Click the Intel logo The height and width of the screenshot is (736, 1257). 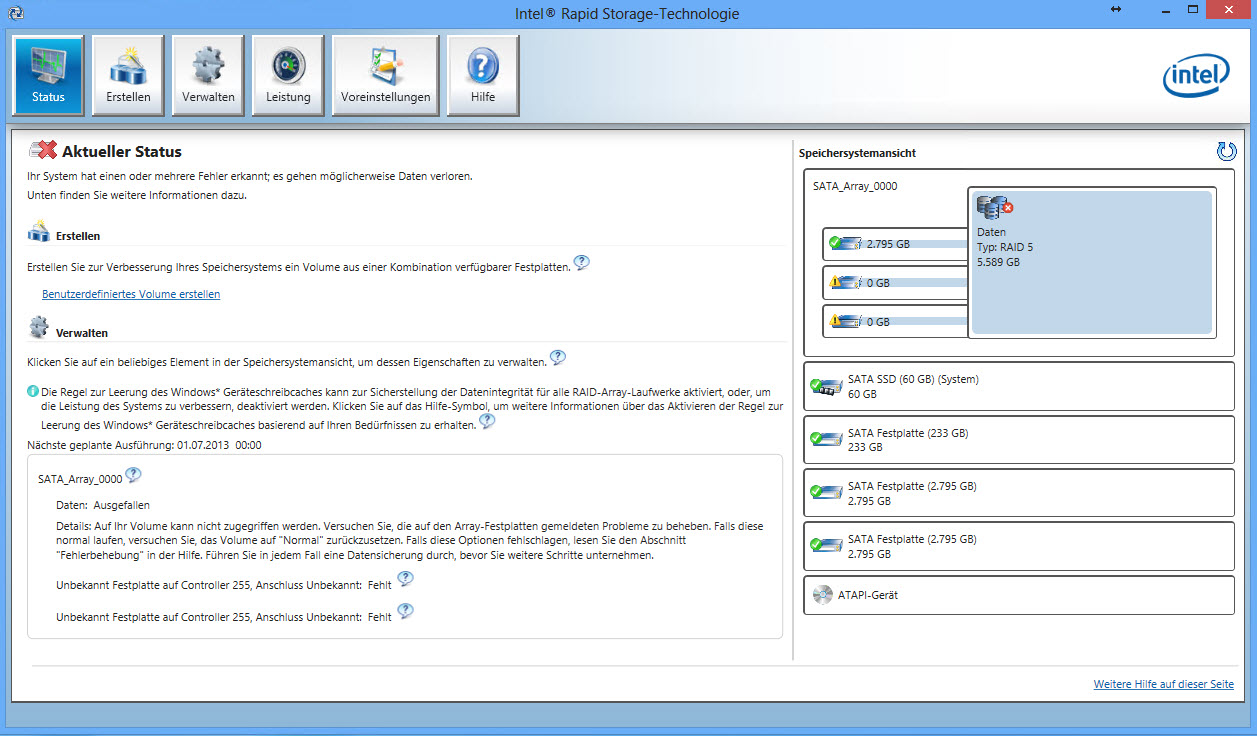(x=1195, y=76)
